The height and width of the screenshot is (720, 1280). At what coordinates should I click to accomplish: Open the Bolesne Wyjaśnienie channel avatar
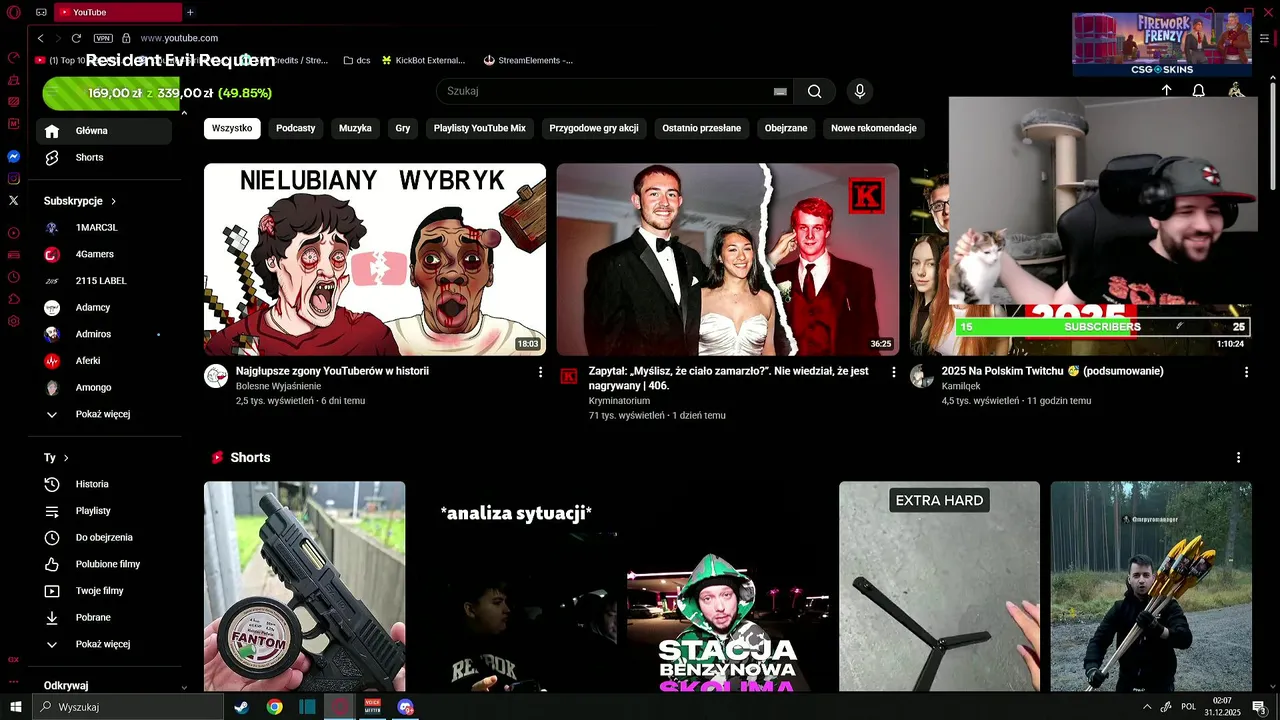(216, 376)
